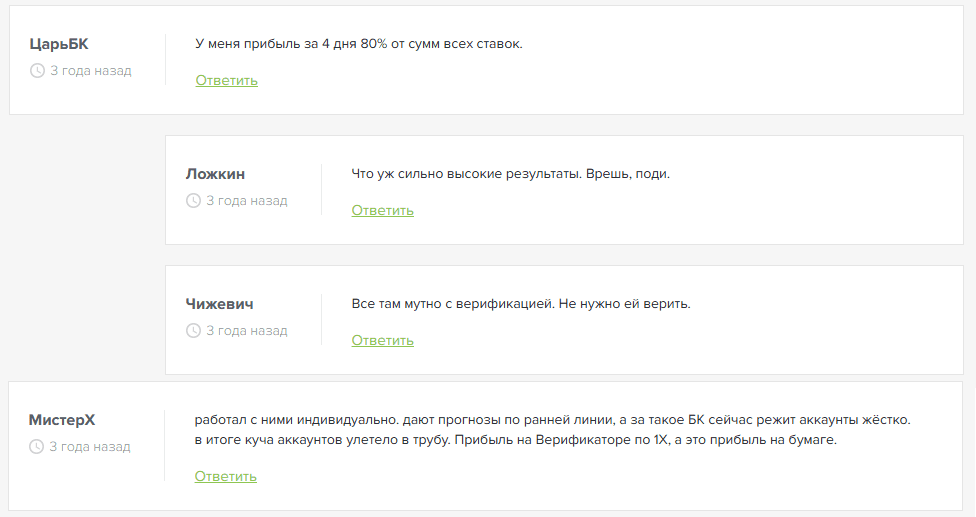Click the clock icon under Ложкин
The height and width of the screenshot is (517, 976).
pos(194,201)
